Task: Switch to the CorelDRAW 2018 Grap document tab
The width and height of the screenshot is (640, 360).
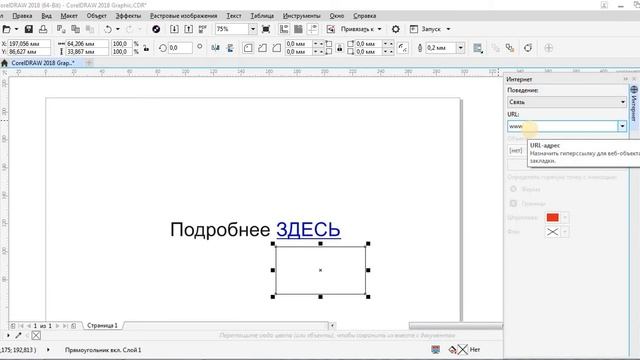Action: 43,63
